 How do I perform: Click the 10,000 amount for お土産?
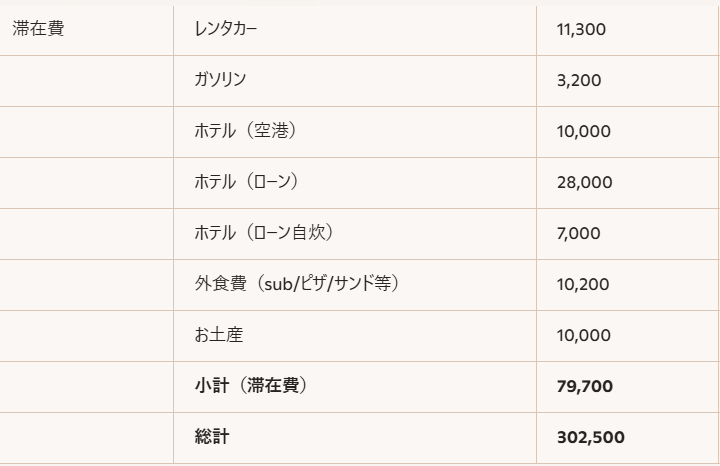point(583,335)
